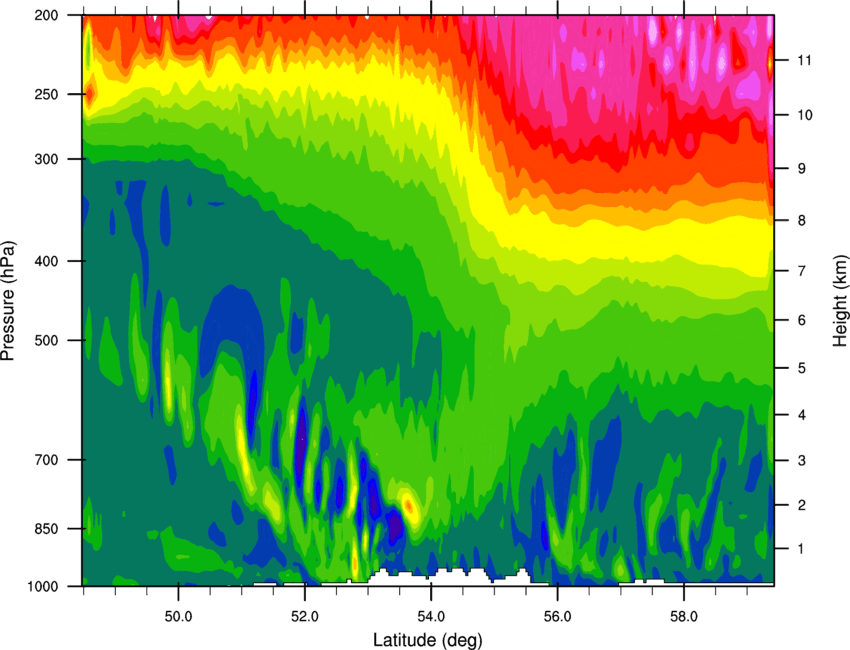Click the 52.0 latitude tick label
The image size is (850, 650).
305,617
